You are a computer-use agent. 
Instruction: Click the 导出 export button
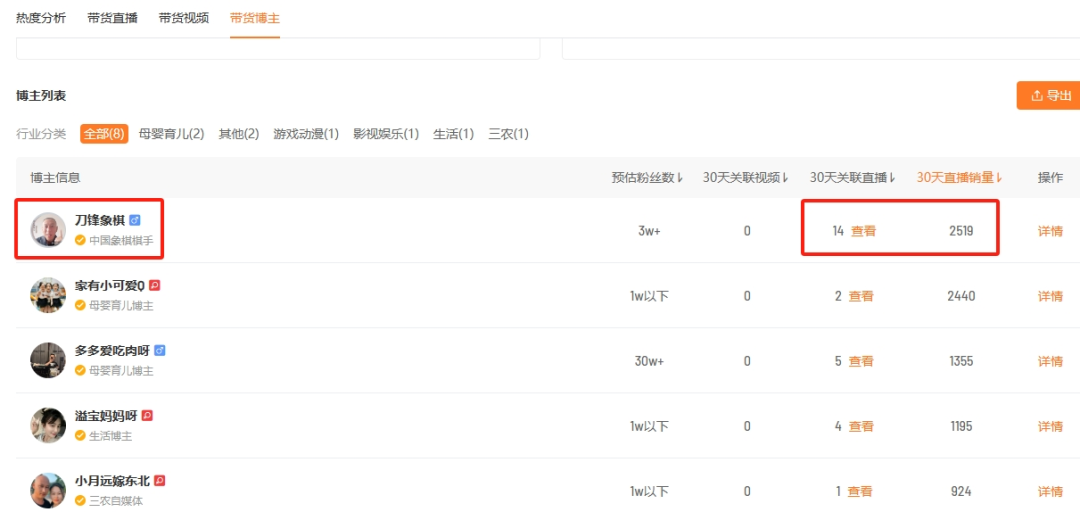point(1050,96)
